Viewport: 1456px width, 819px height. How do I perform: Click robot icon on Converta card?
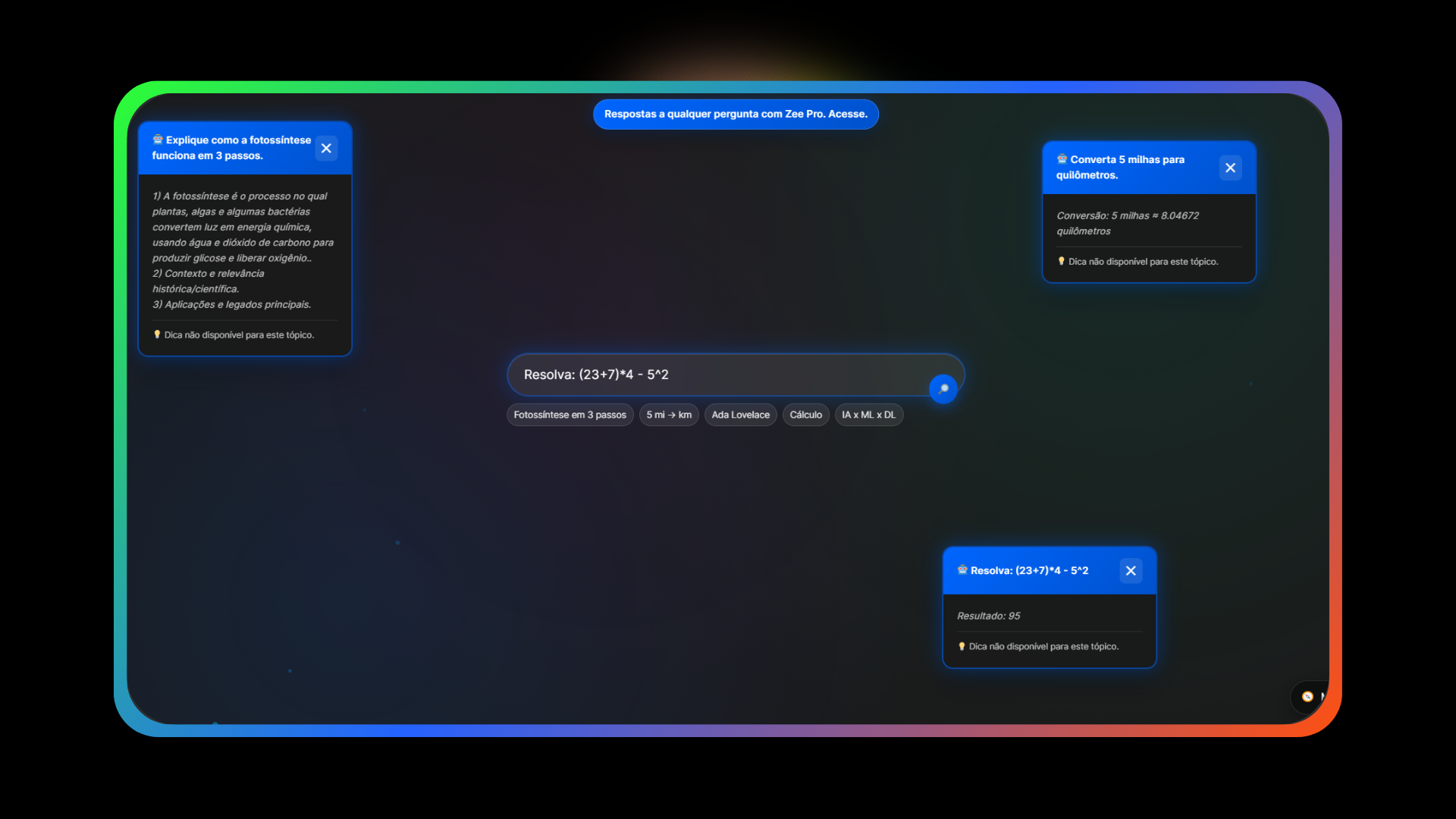tap(1062, 159)
